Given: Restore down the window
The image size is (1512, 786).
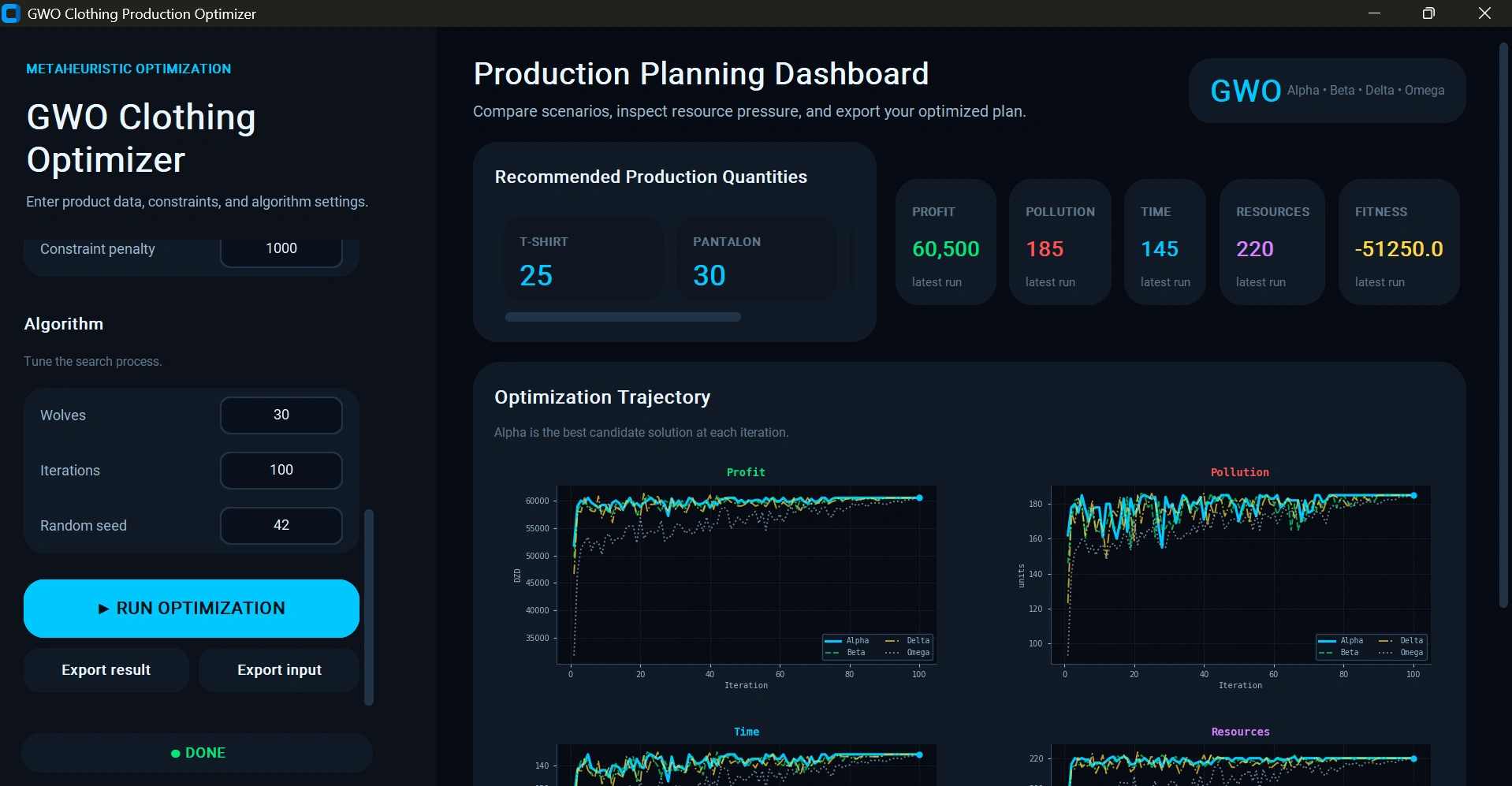Looking at the screenshot, I should click(x=1428, y=13).
